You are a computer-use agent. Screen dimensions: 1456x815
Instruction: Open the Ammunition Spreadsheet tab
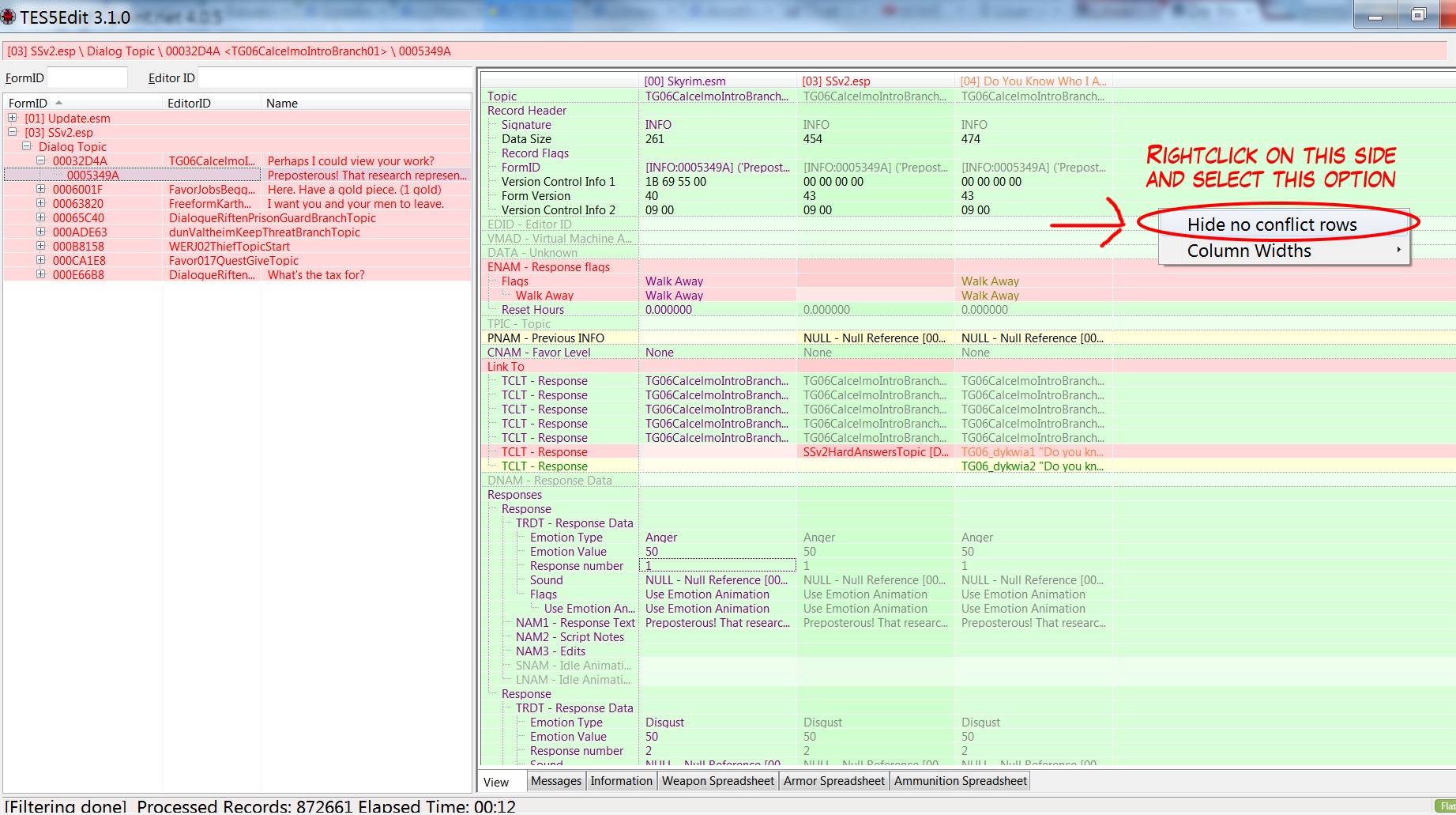(x=960, y=781)
